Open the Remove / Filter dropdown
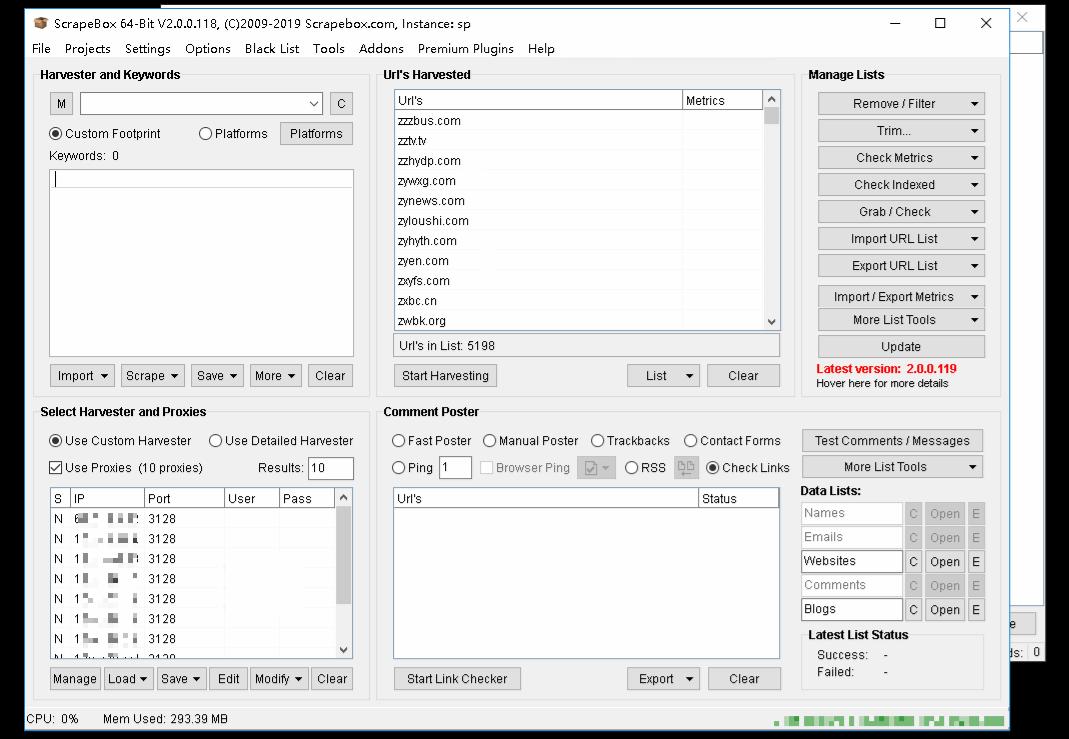The image size is (1069, 739). pyautogui.click(x=901, y=104)
